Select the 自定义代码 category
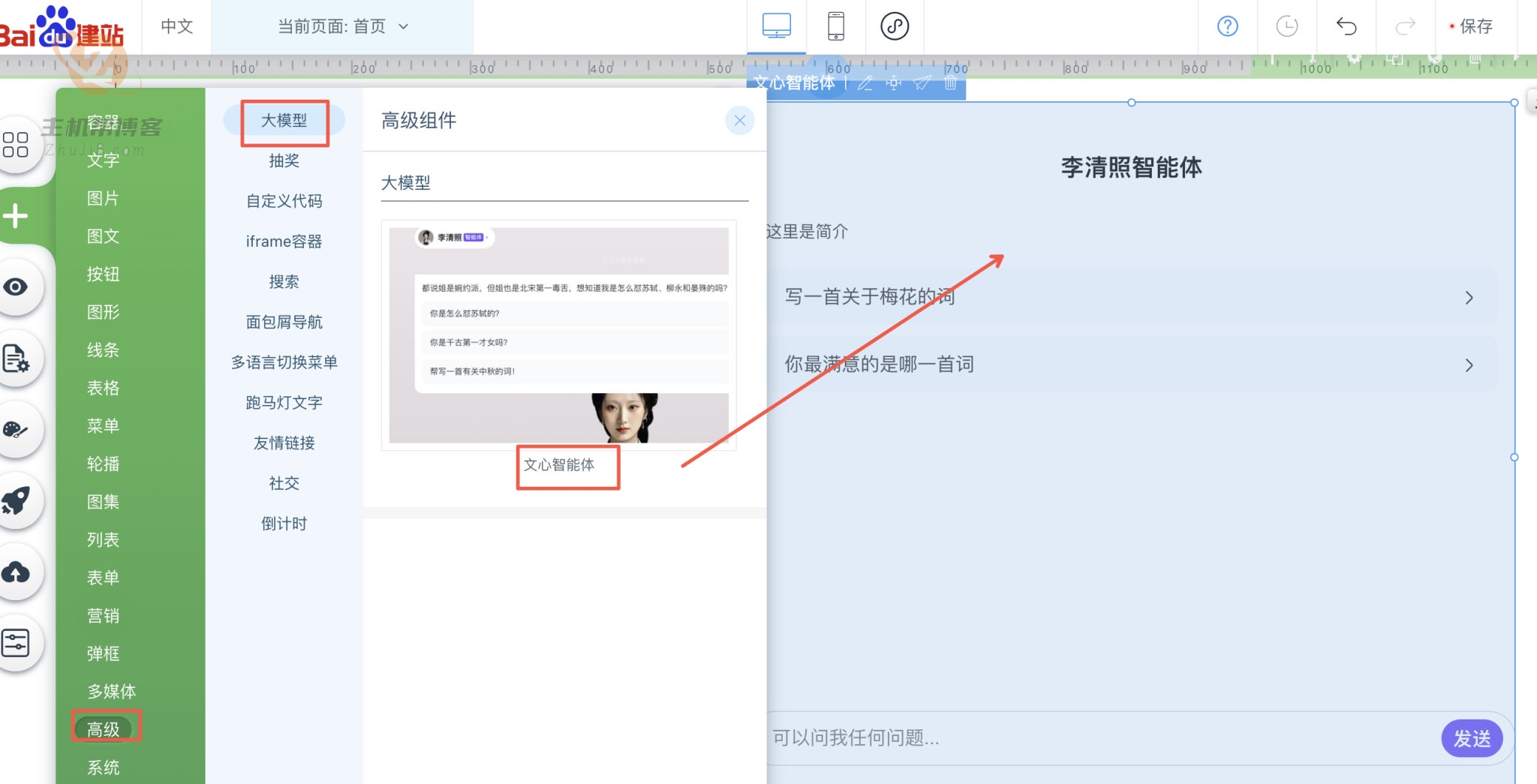1537x784 pixels. 284,201
